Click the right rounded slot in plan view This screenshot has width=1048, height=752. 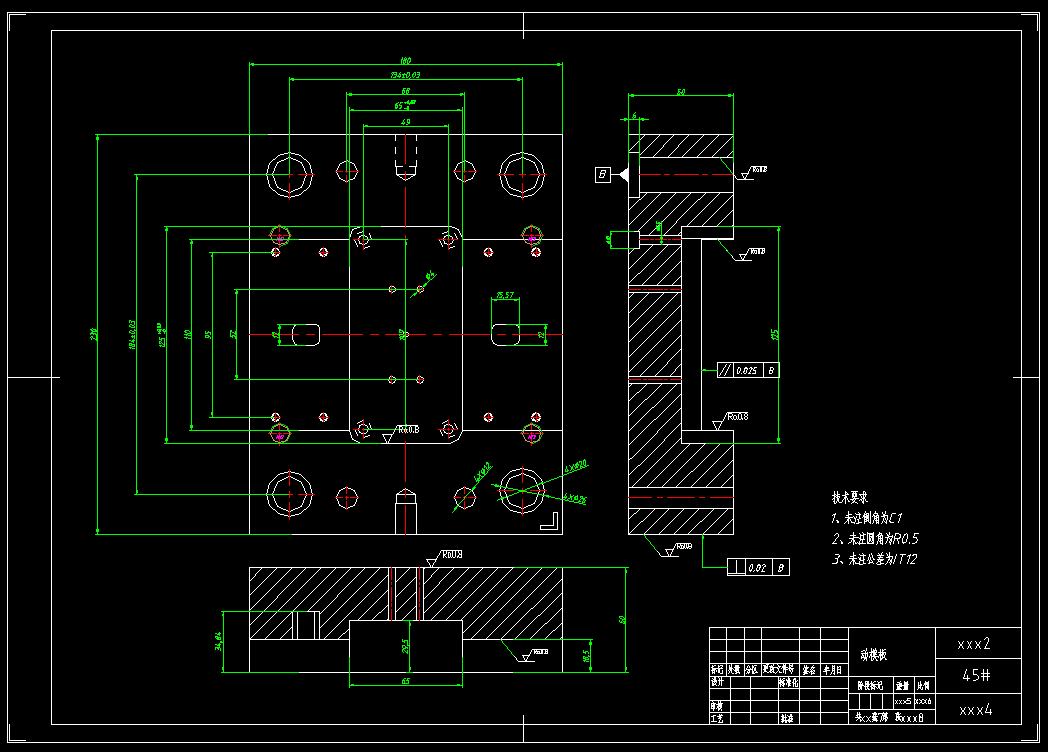click(x=506, y=334)
